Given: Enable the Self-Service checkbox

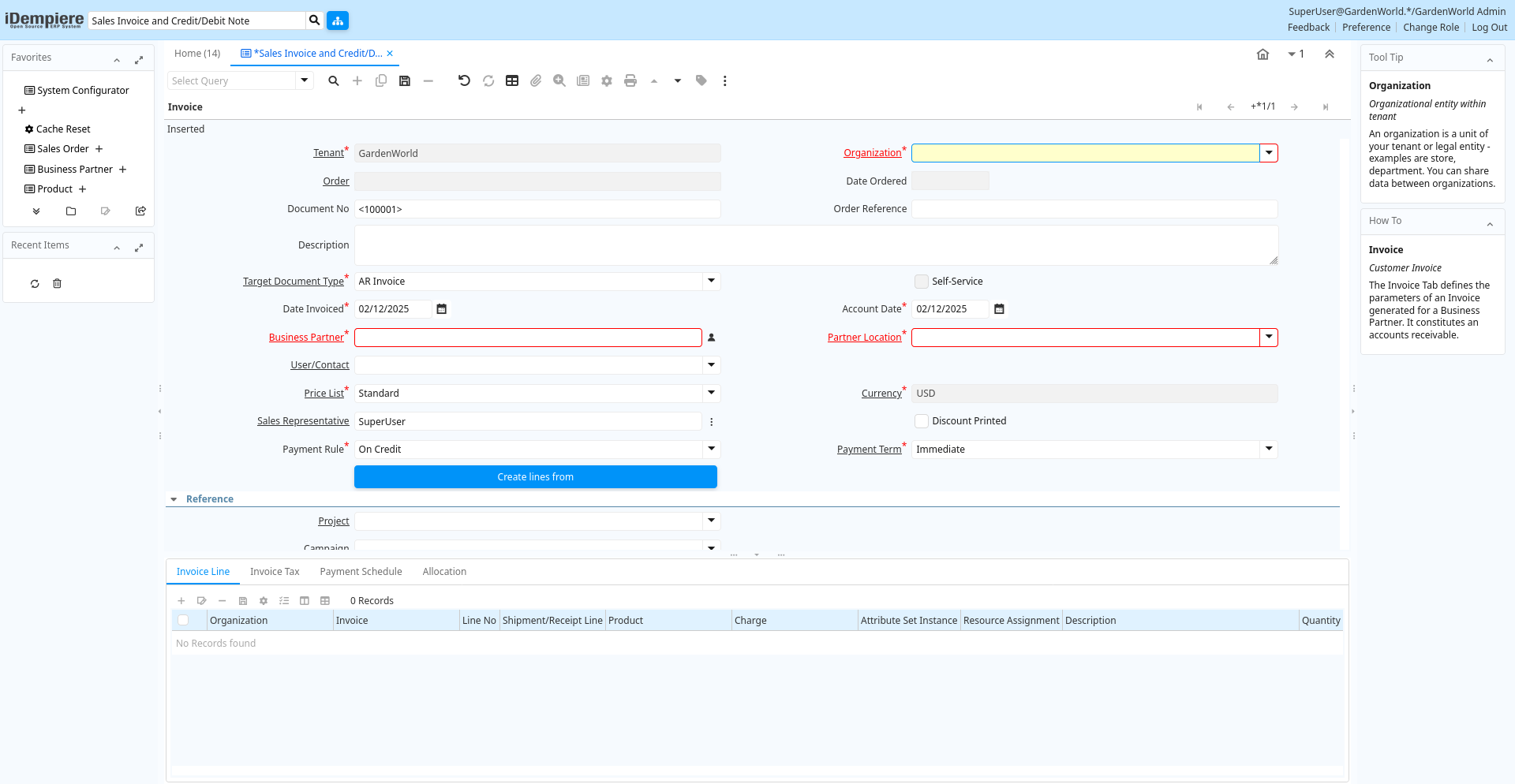Looking at the screenshot, I should [922, 282].
